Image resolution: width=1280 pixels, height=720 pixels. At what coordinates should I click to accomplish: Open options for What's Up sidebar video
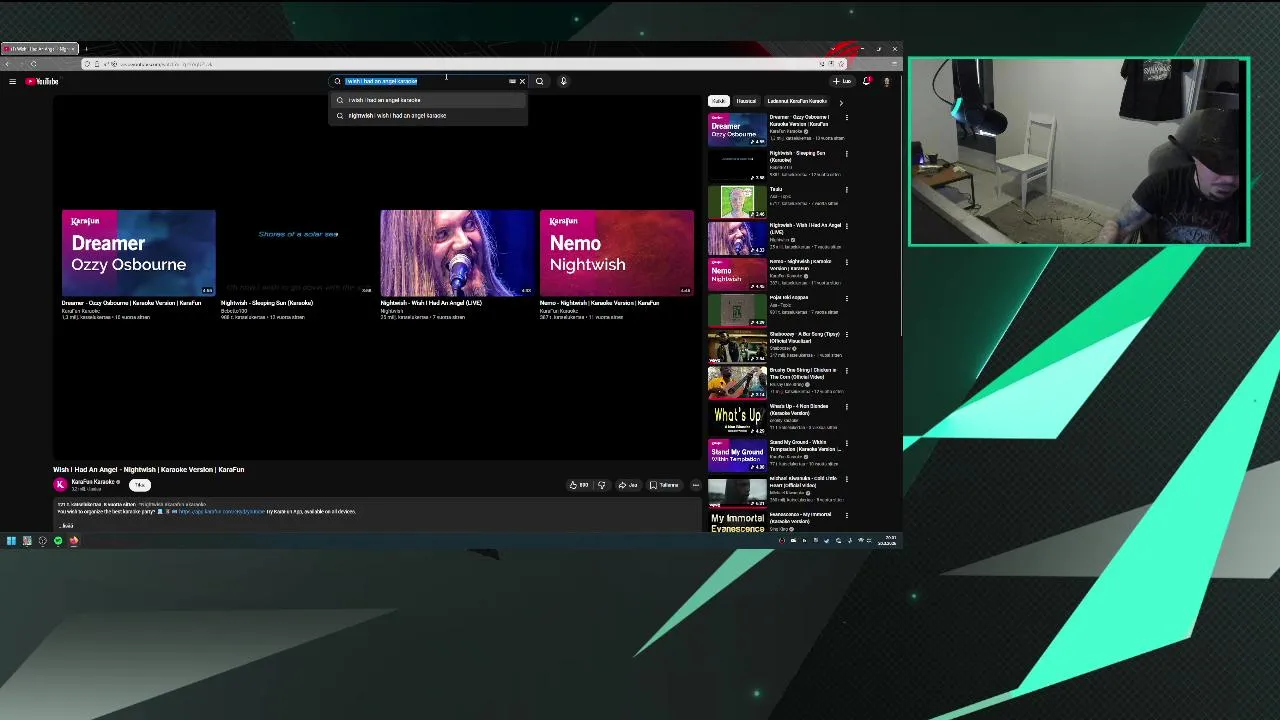pos(846,407)
